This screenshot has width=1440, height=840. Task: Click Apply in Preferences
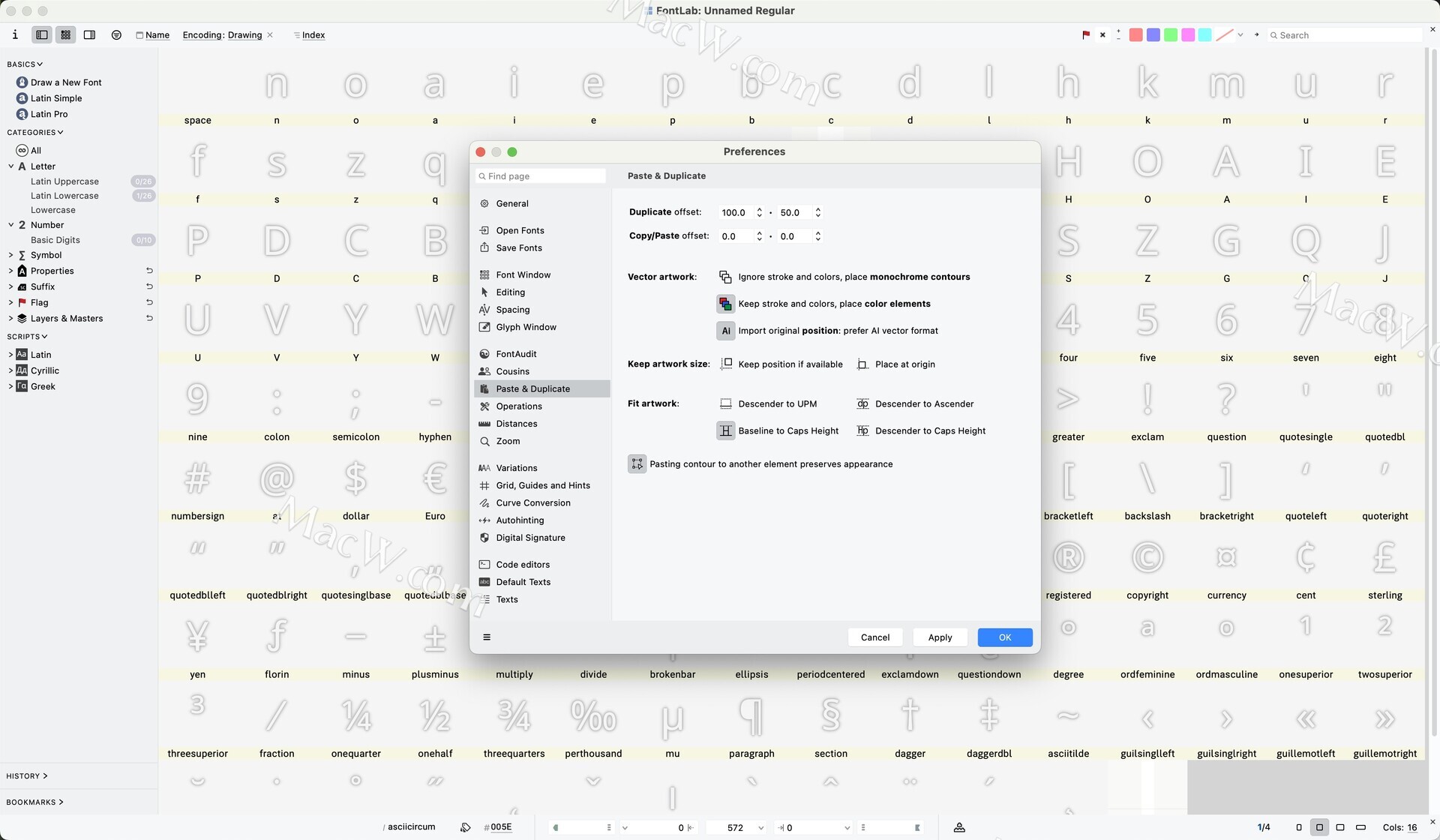940,637
